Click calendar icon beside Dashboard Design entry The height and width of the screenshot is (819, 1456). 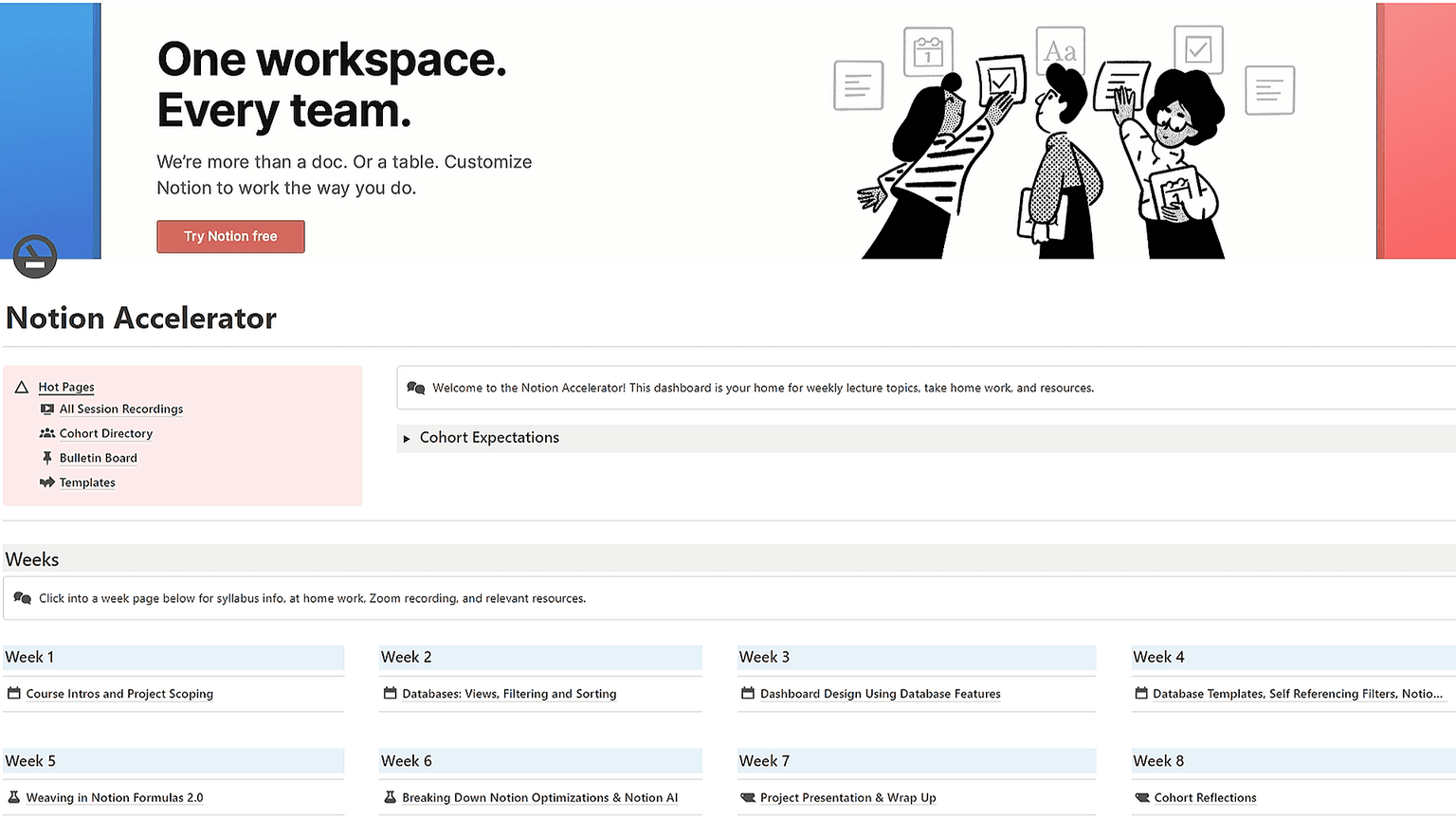click(748, 693)
